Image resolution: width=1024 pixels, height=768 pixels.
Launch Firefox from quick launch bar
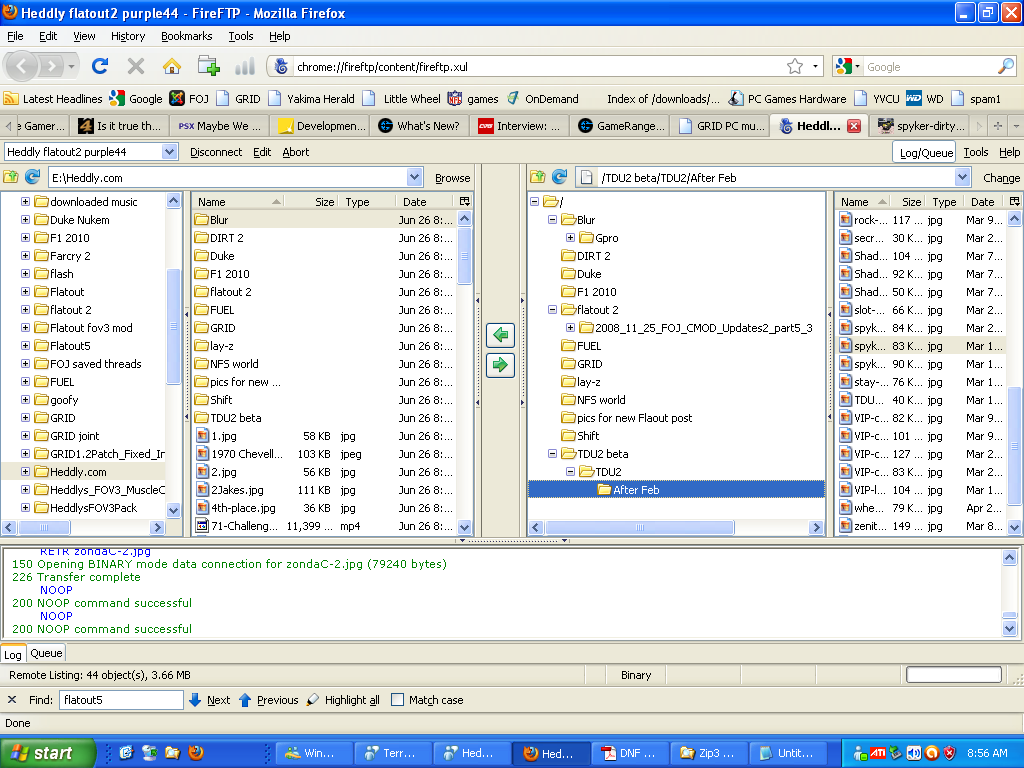[x=195, y=753]
